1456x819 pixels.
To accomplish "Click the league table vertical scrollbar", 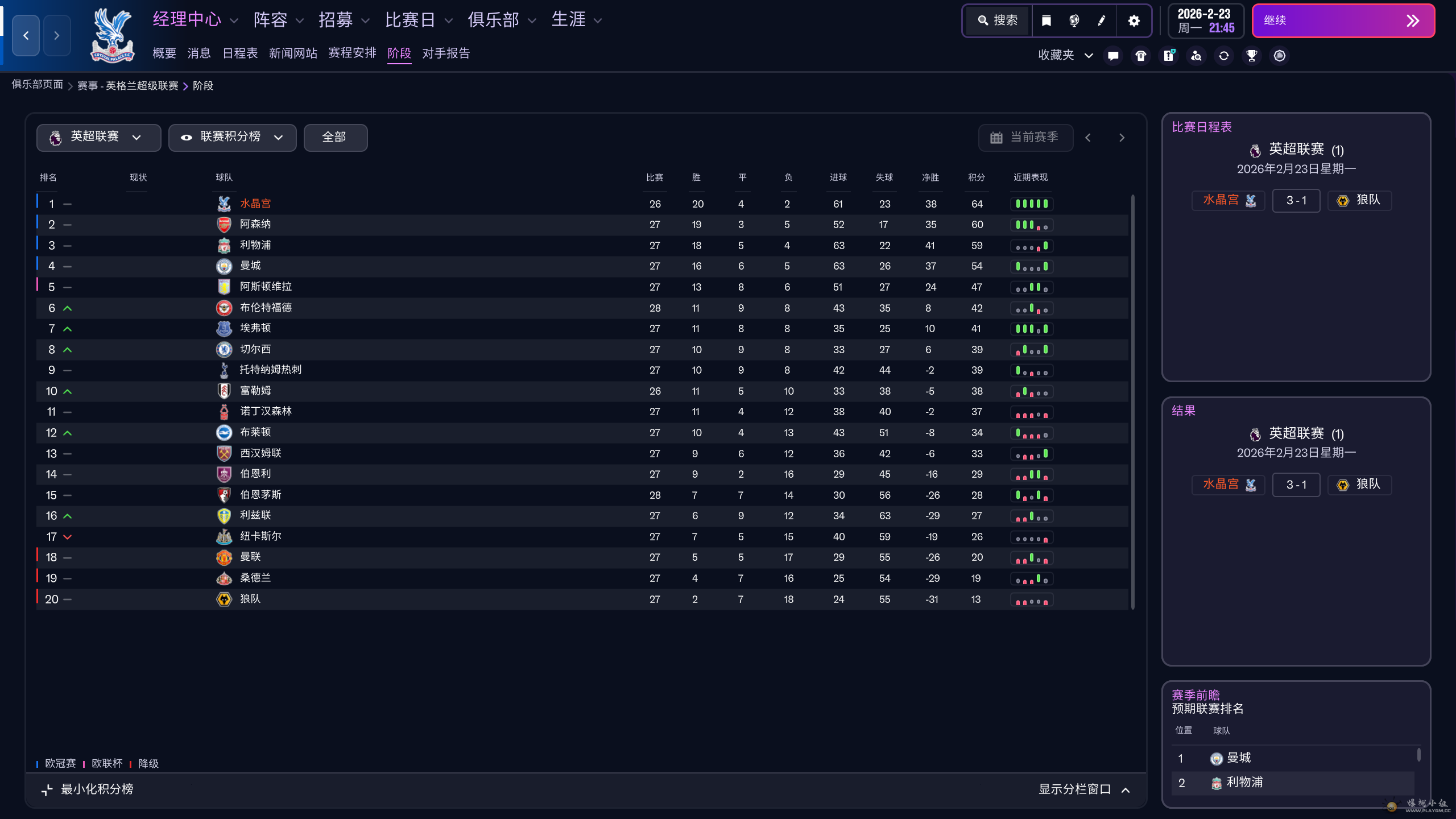I will (x=1133, y=402).
